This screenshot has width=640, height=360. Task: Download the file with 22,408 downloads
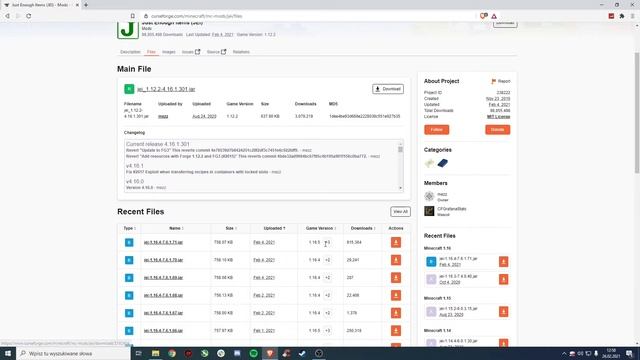pyautogui.click(x=396, y=295)
